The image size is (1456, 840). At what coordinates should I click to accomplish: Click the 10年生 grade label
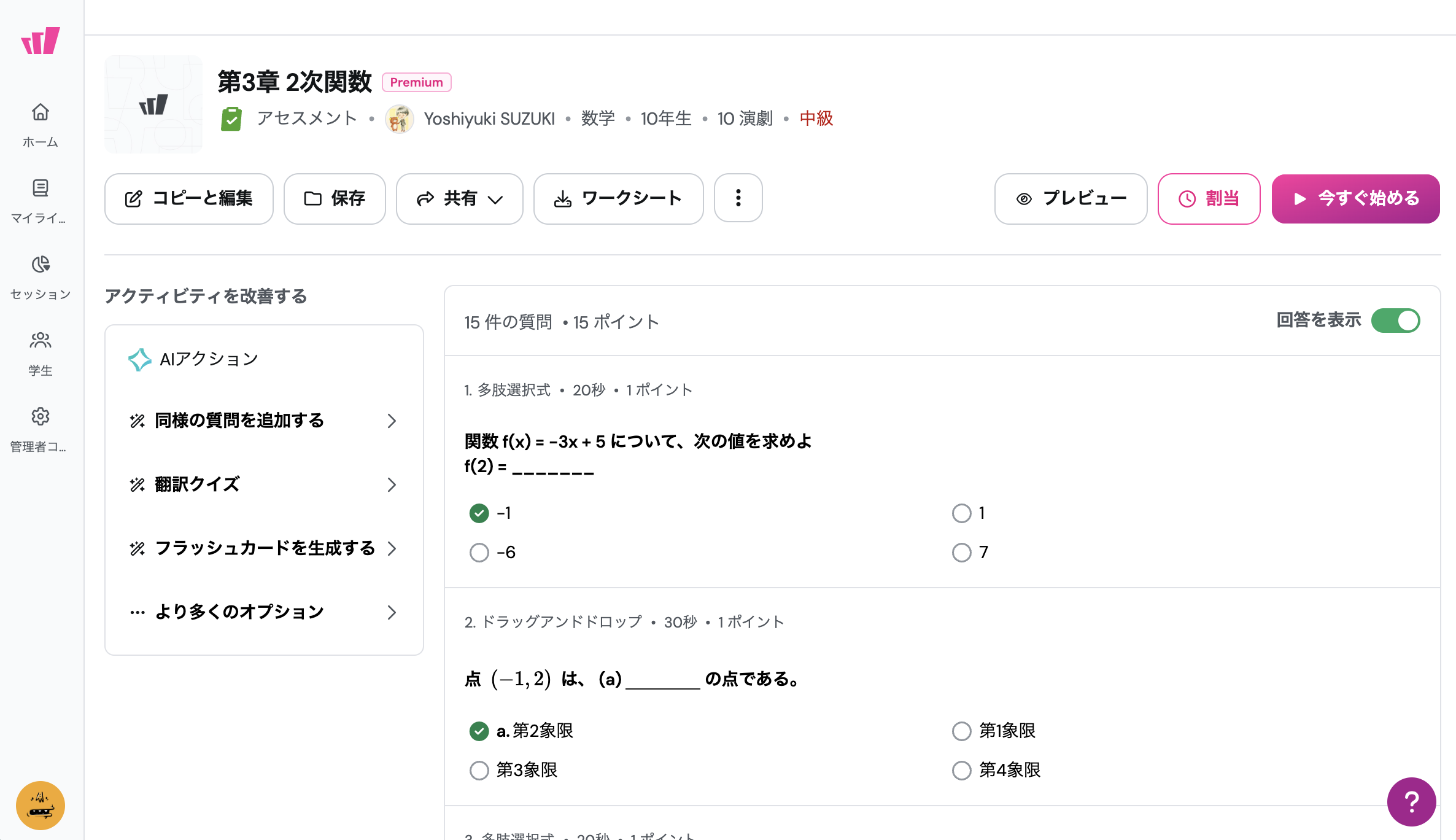coord(666,119)
